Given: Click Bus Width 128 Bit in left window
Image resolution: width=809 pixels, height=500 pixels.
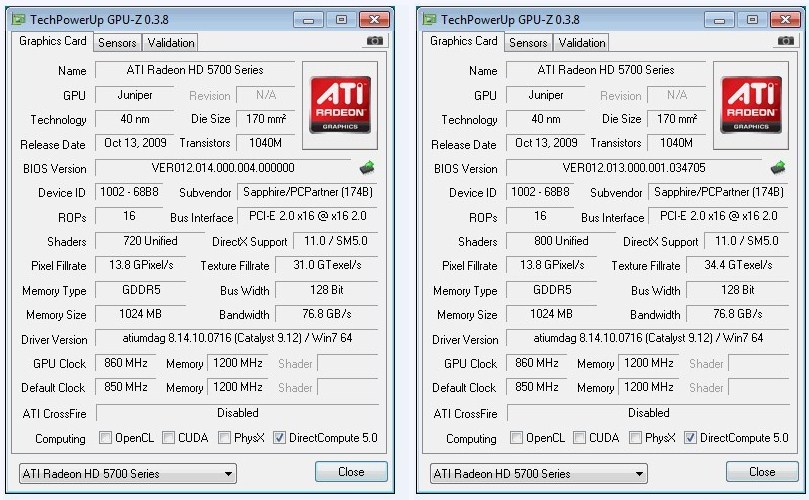Looking at the screenshot, I should tap(327, 290).
